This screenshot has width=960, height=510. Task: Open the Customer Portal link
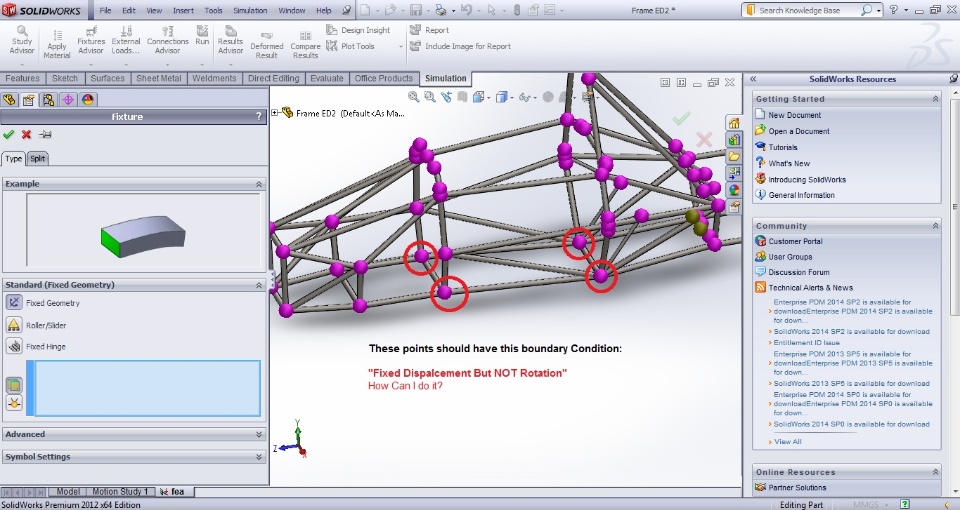coord(795,241)
